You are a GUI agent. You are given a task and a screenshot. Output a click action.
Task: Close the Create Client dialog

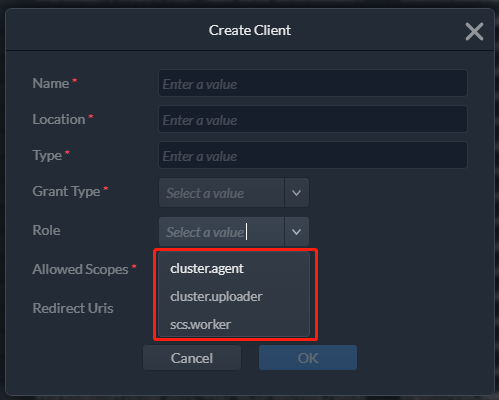pos(474,32)
